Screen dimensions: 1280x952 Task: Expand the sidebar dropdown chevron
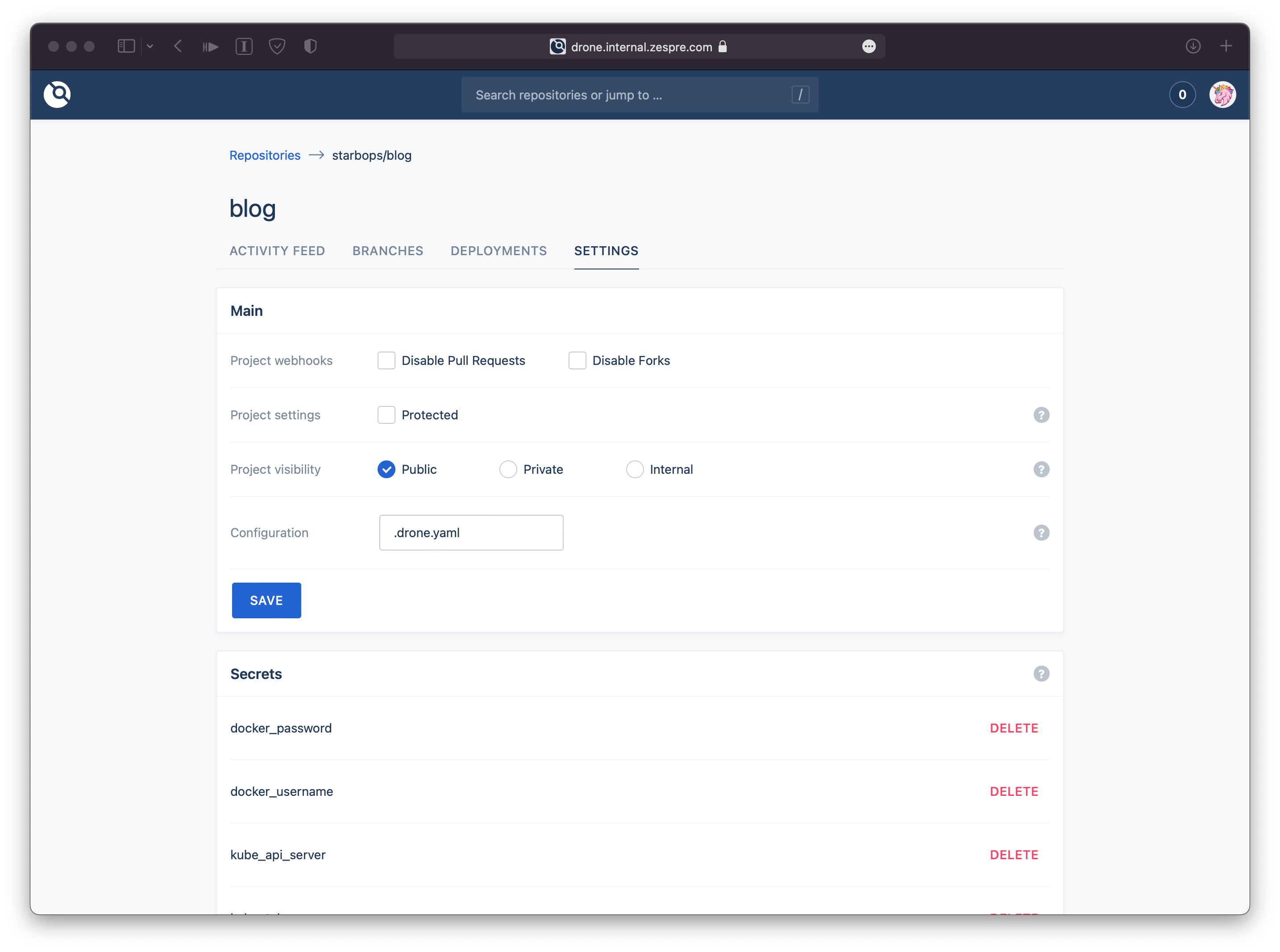tap(150, 46)
